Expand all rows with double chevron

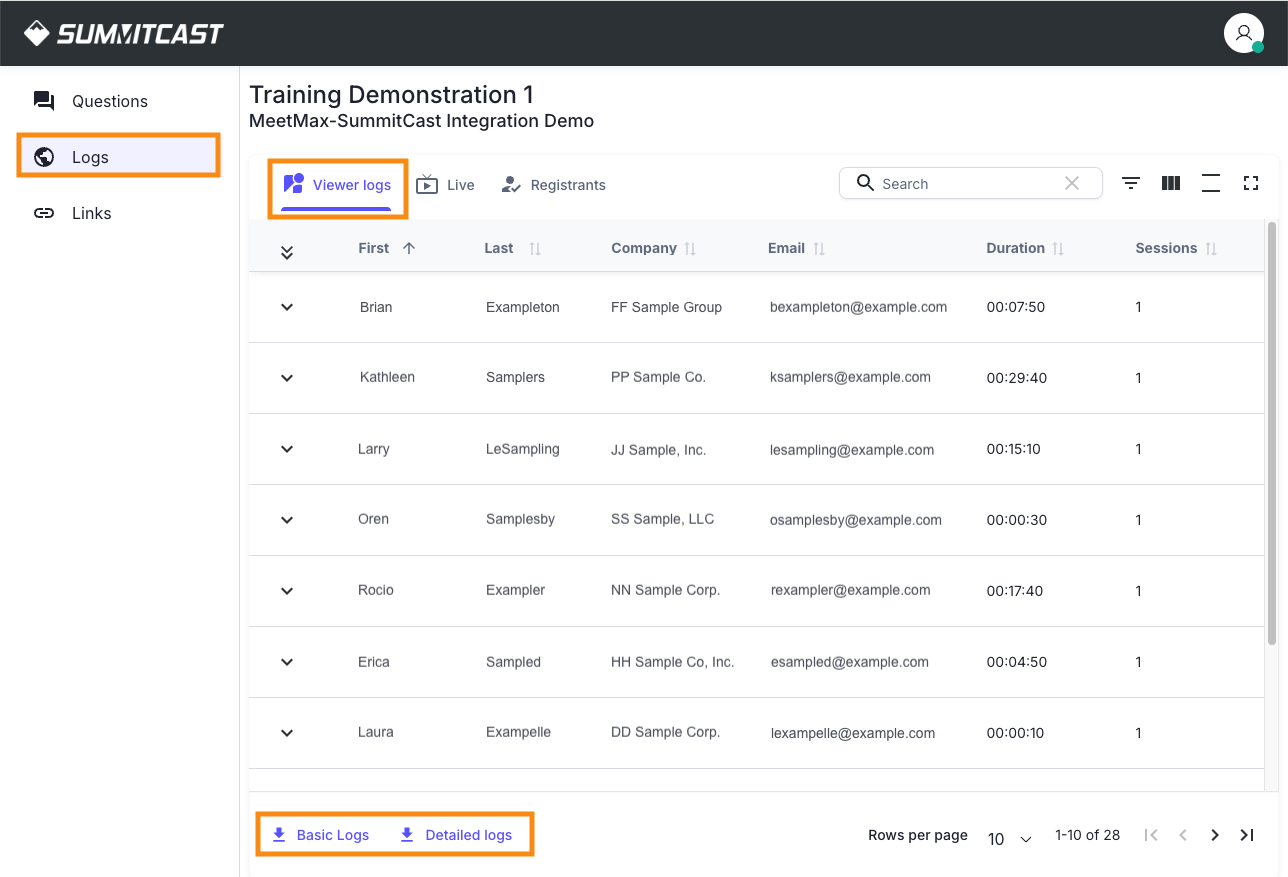(287, 253)
